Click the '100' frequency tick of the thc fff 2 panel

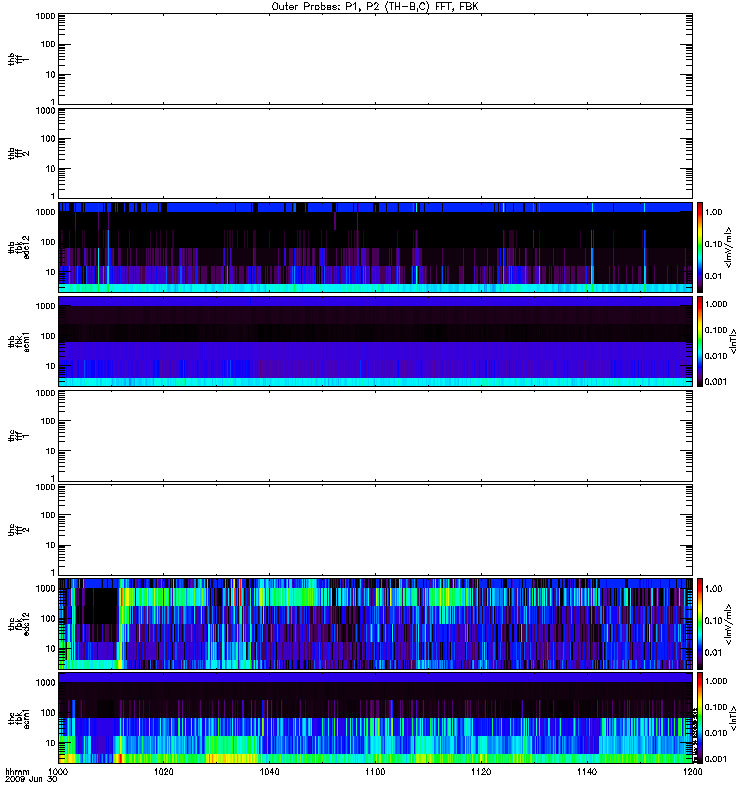[x=48, y=515]
